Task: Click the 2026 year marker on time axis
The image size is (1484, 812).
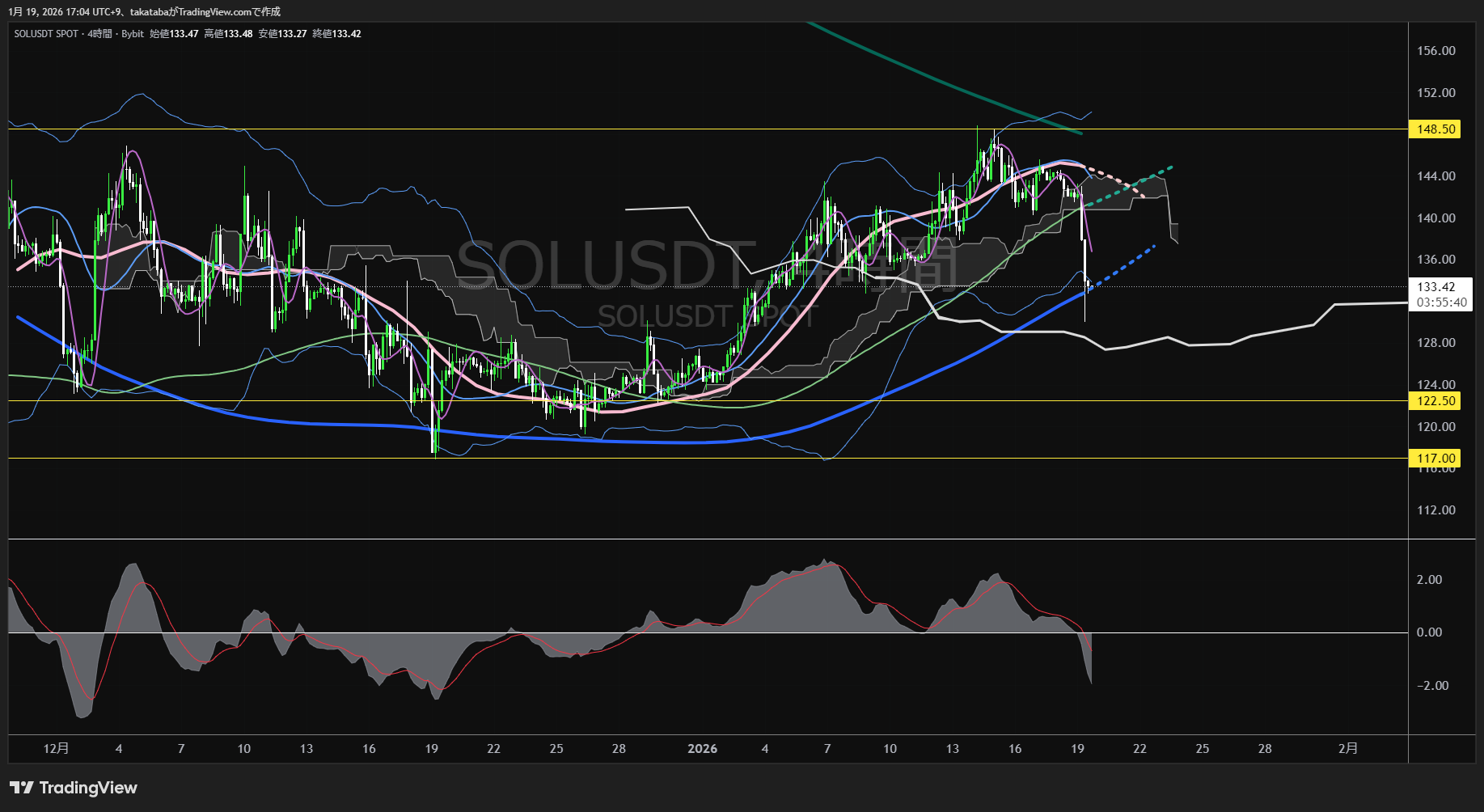Action: (x=702, y=749)
